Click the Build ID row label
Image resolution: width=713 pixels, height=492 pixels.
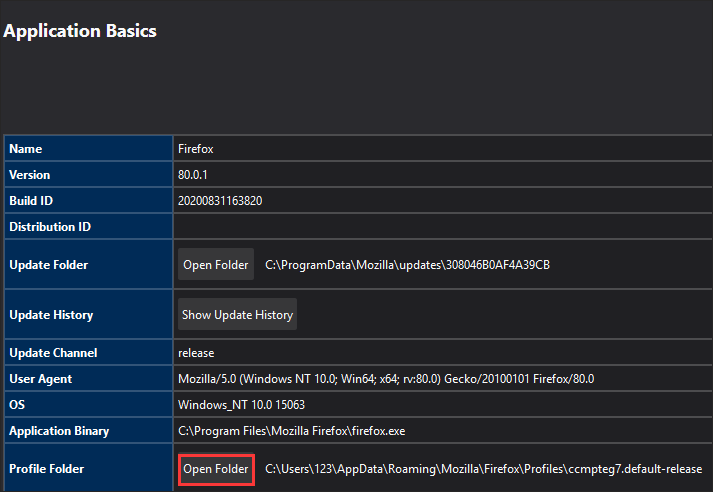(31, 201)
